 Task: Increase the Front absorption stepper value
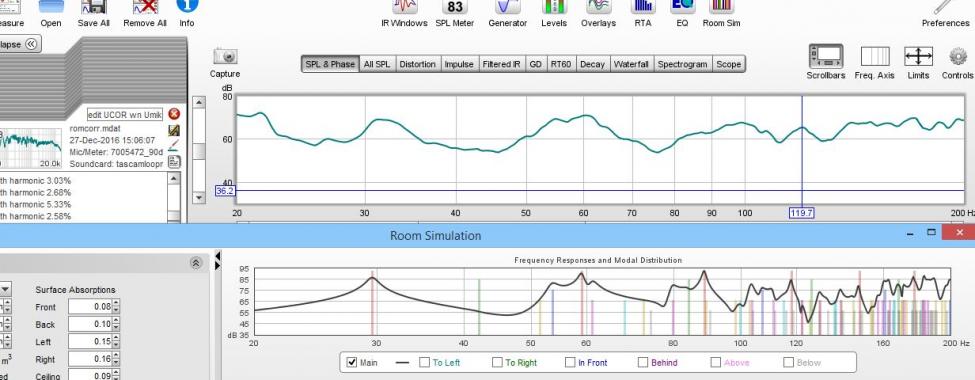[116, 304]
